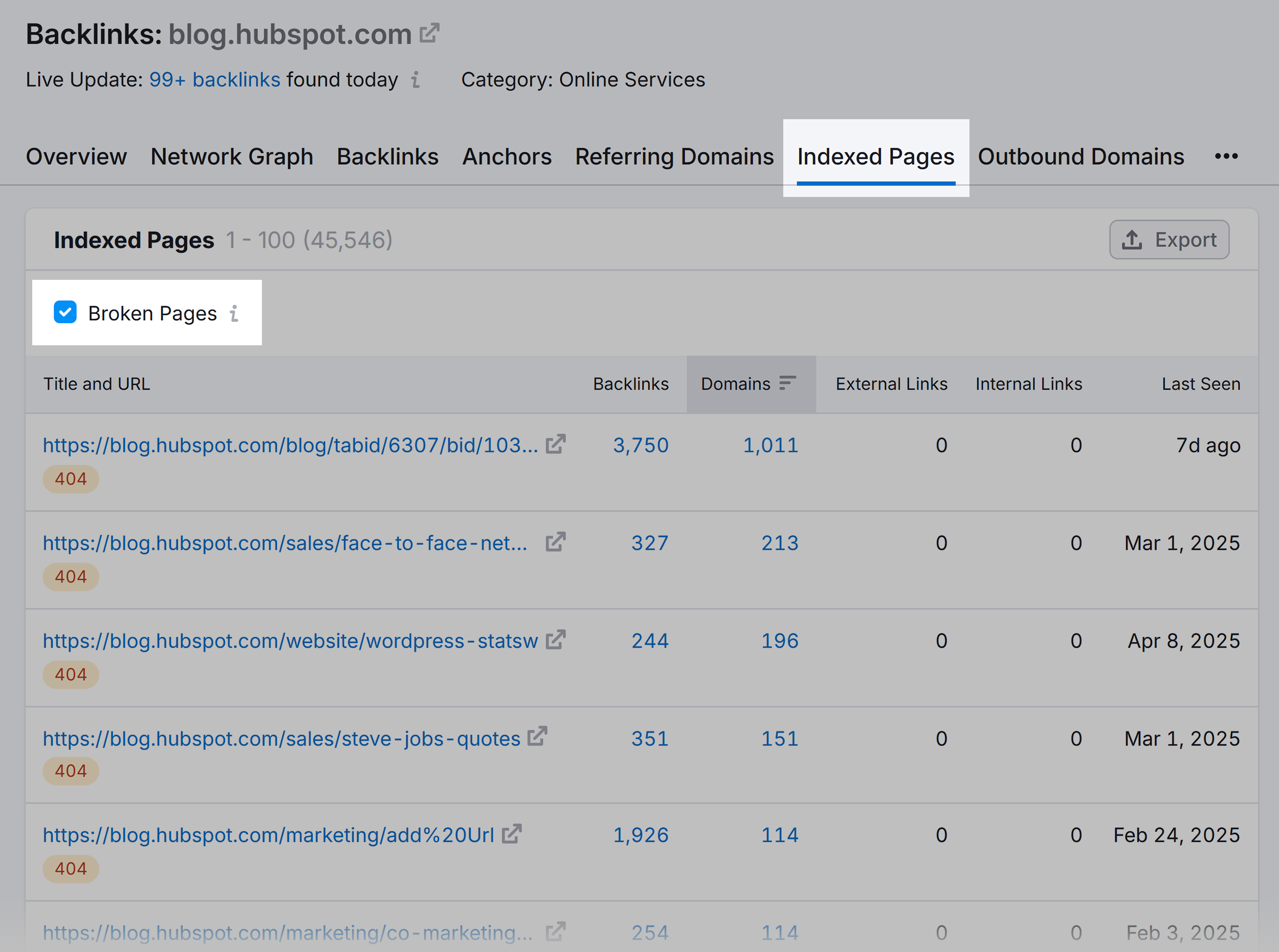Open external link icon for wordpress-statsw URL
1279x952 pixels.
(x=556, y=639)
